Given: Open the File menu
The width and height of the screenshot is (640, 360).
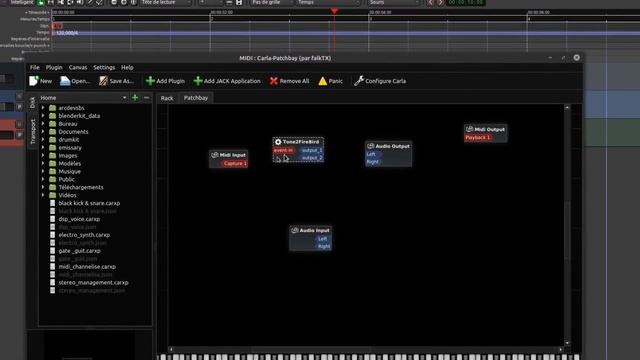Looking at the screenshot, I should point(35,67).
